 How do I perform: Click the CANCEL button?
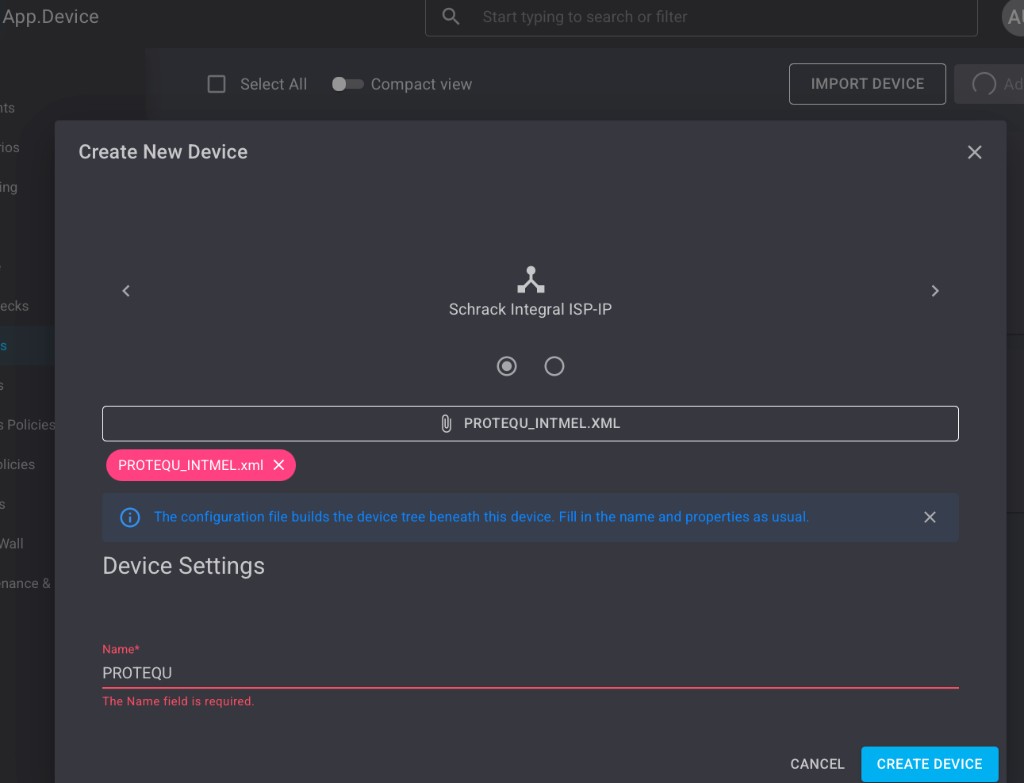point(817,763)
